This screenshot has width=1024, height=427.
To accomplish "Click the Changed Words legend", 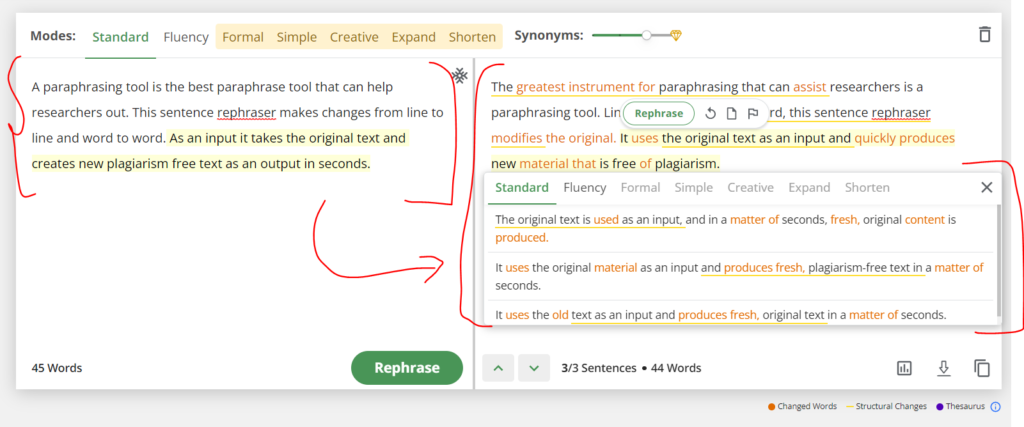I will (802, 407).
